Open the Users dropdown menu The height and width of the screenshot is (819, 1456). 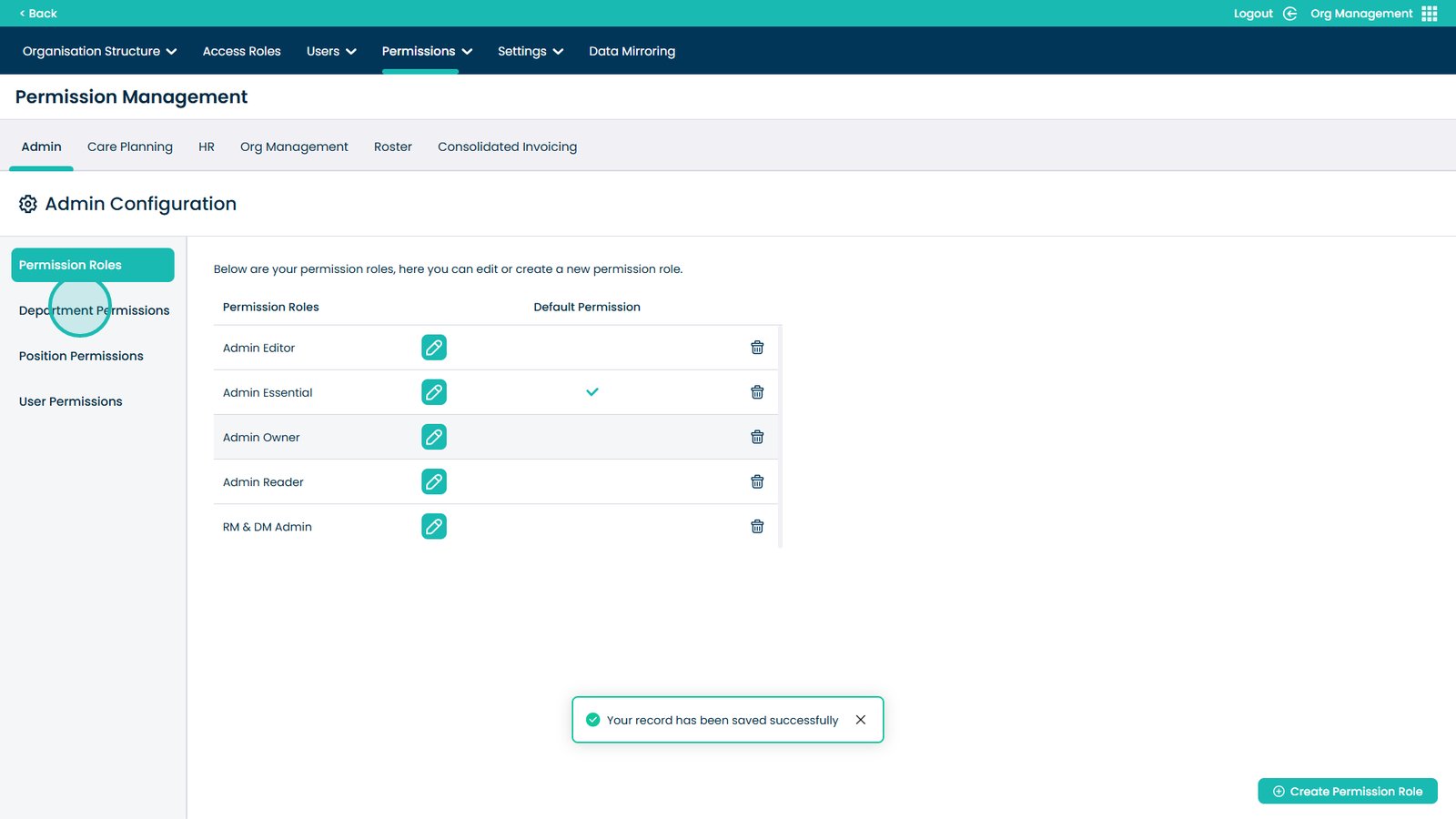click(331, 51)
